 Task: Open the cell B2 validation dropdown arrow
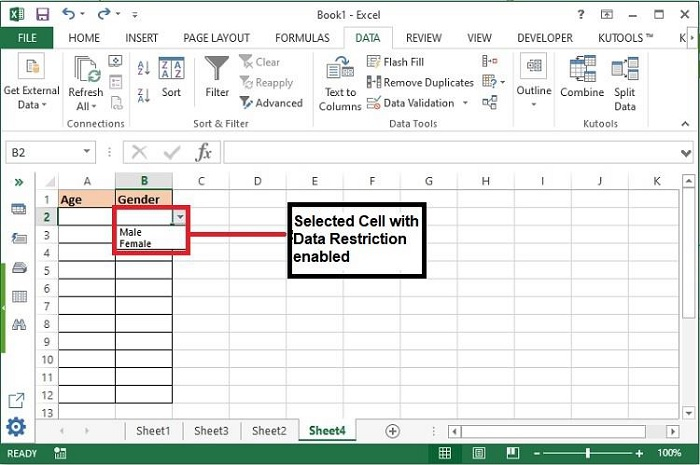pos(179,217)
